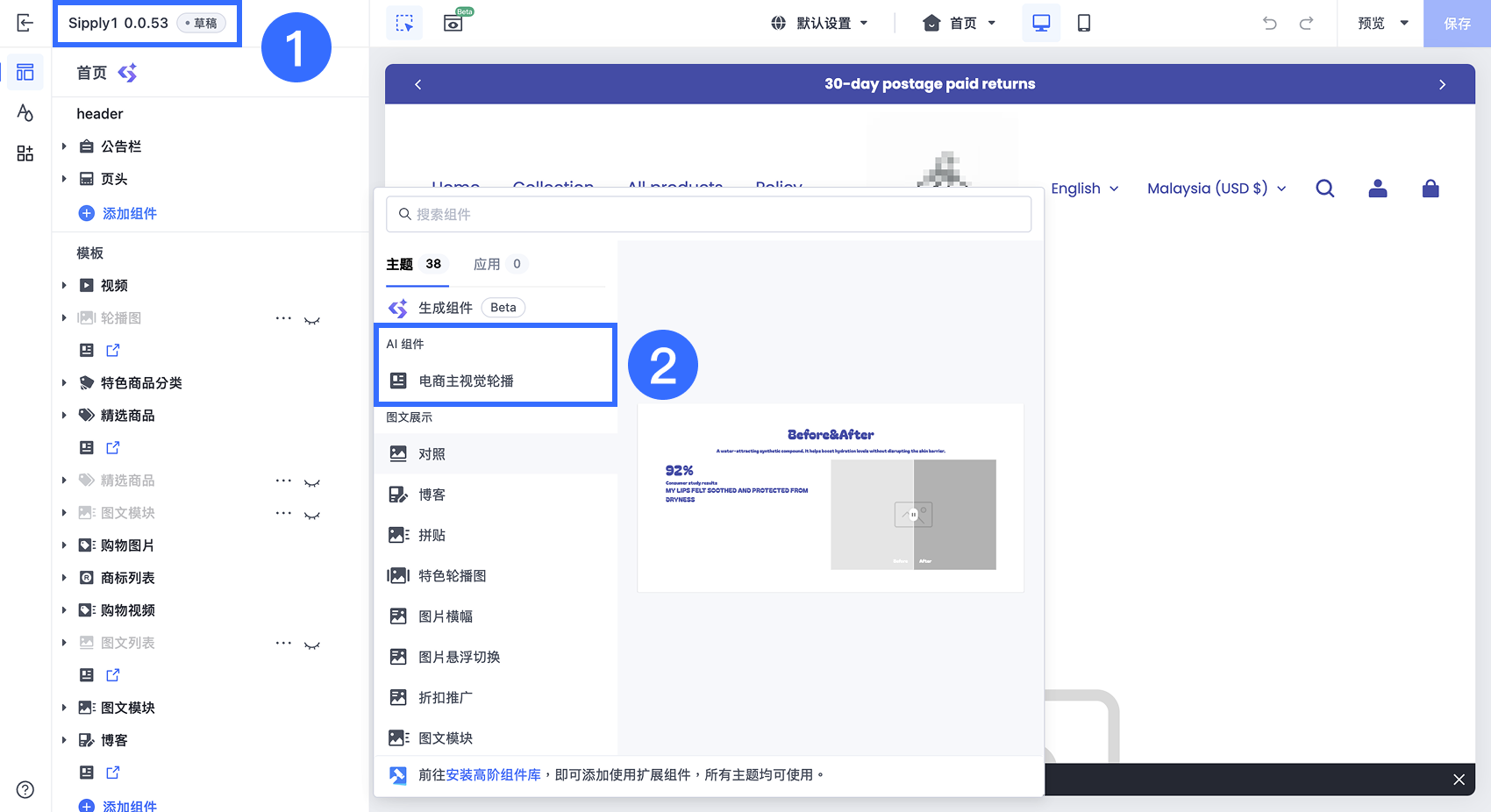The image size is (1491, 812).
Task: Click the exit editor icon
Action: 25,23
